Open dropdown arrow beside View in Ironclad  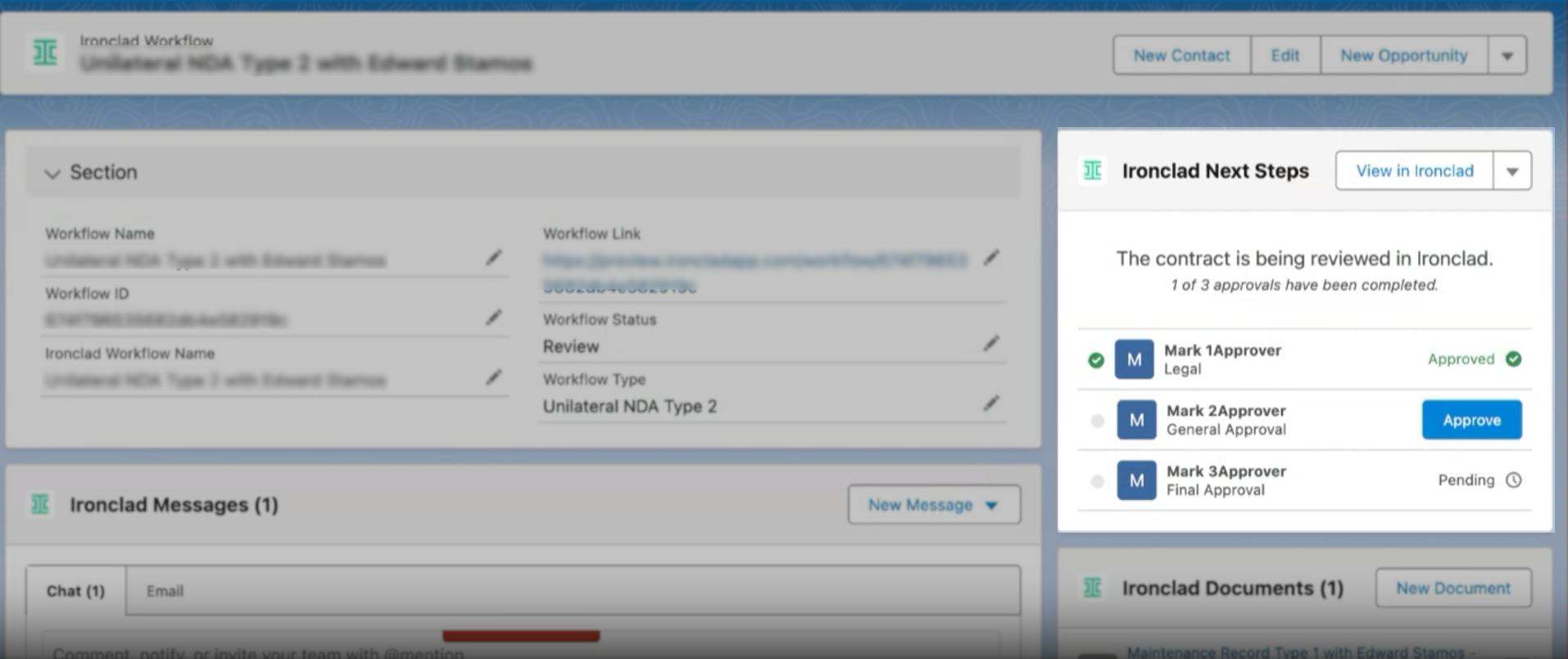pos(1512,171)
